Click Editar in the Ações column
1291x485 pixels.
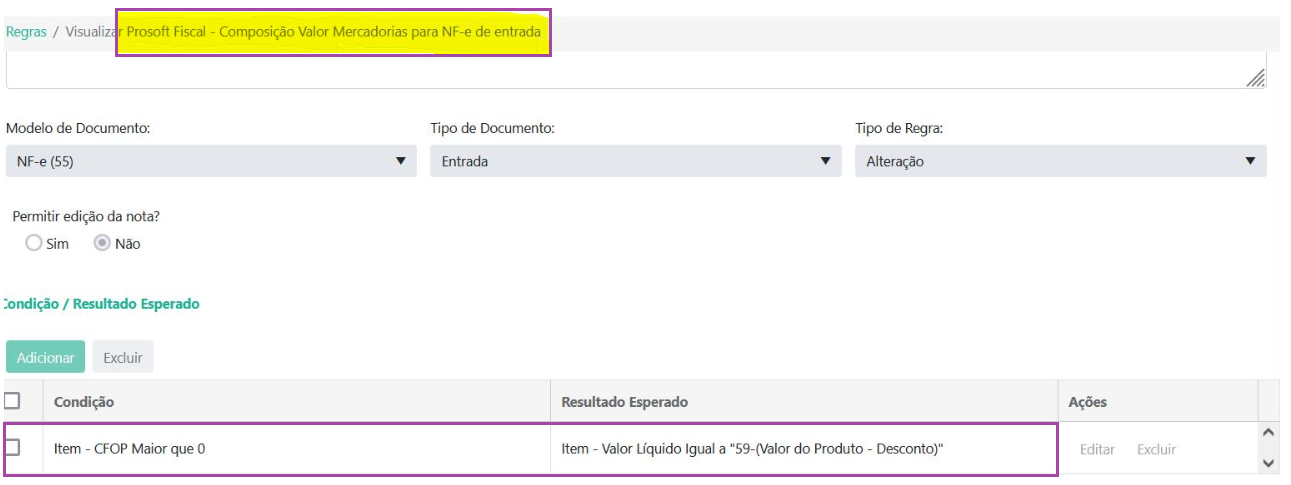point(1097,449)
